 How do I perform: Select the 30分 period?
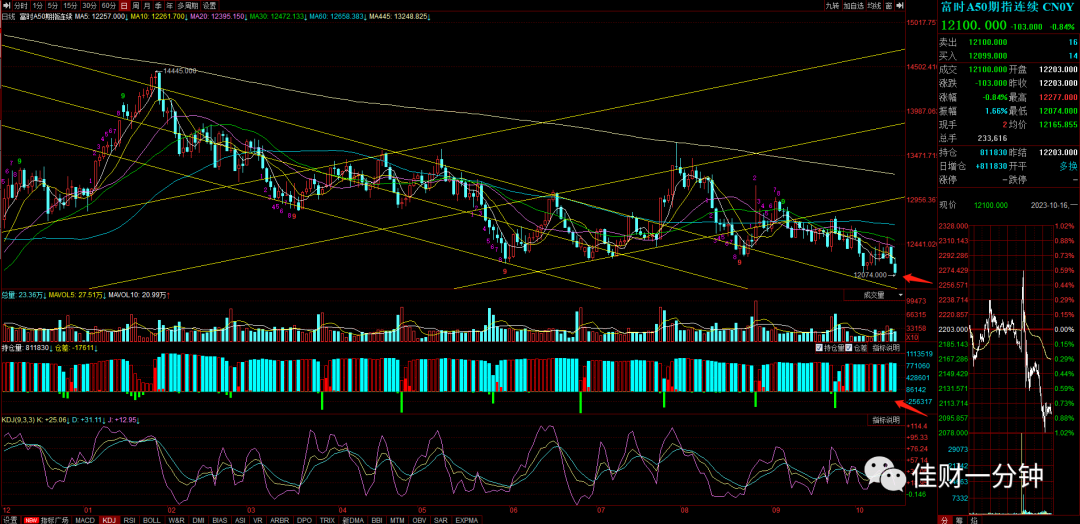[x=90, y=5]
